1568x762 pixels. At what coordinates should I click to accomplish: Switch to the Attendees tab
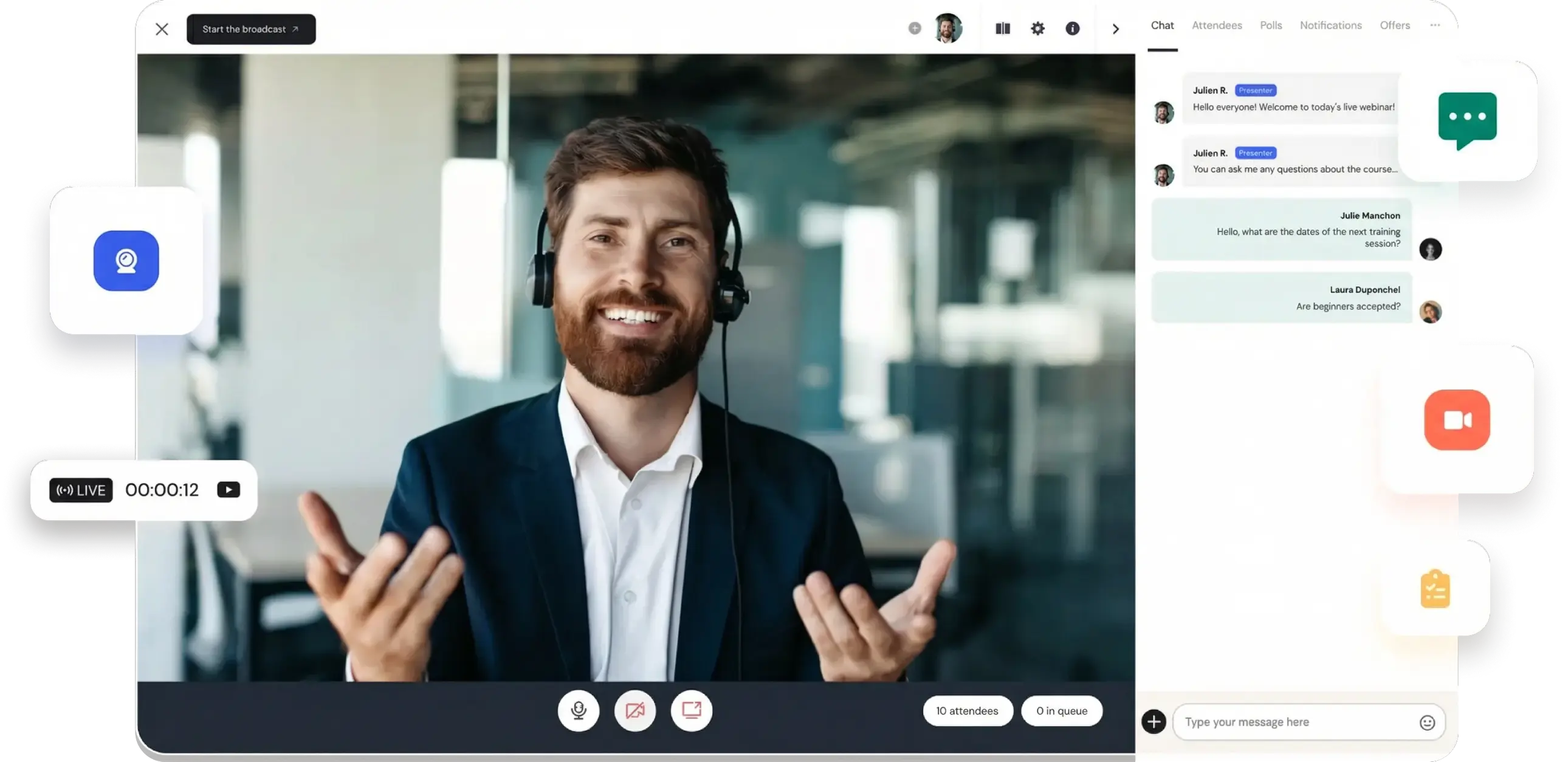tap(1217, 25)
